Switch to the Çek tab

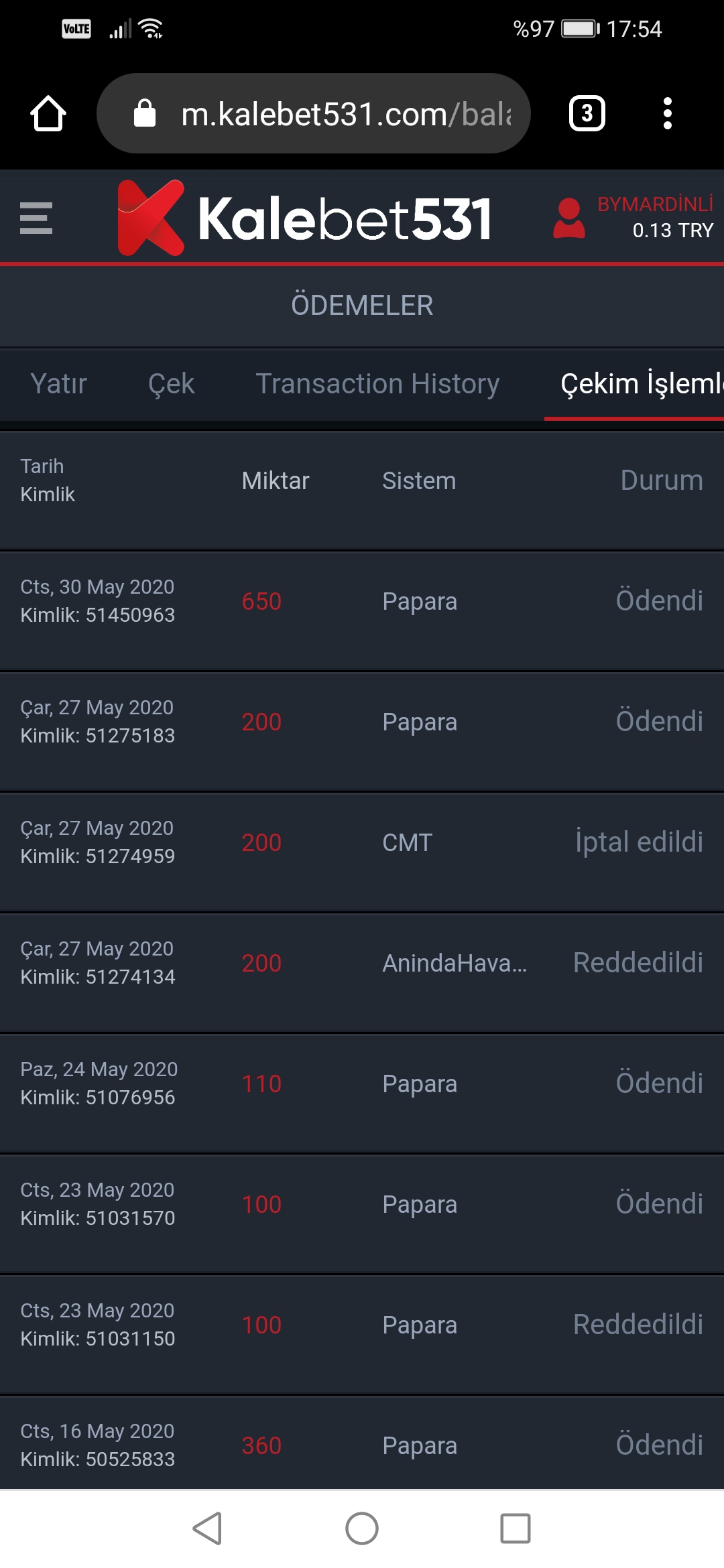coord(171,384)
